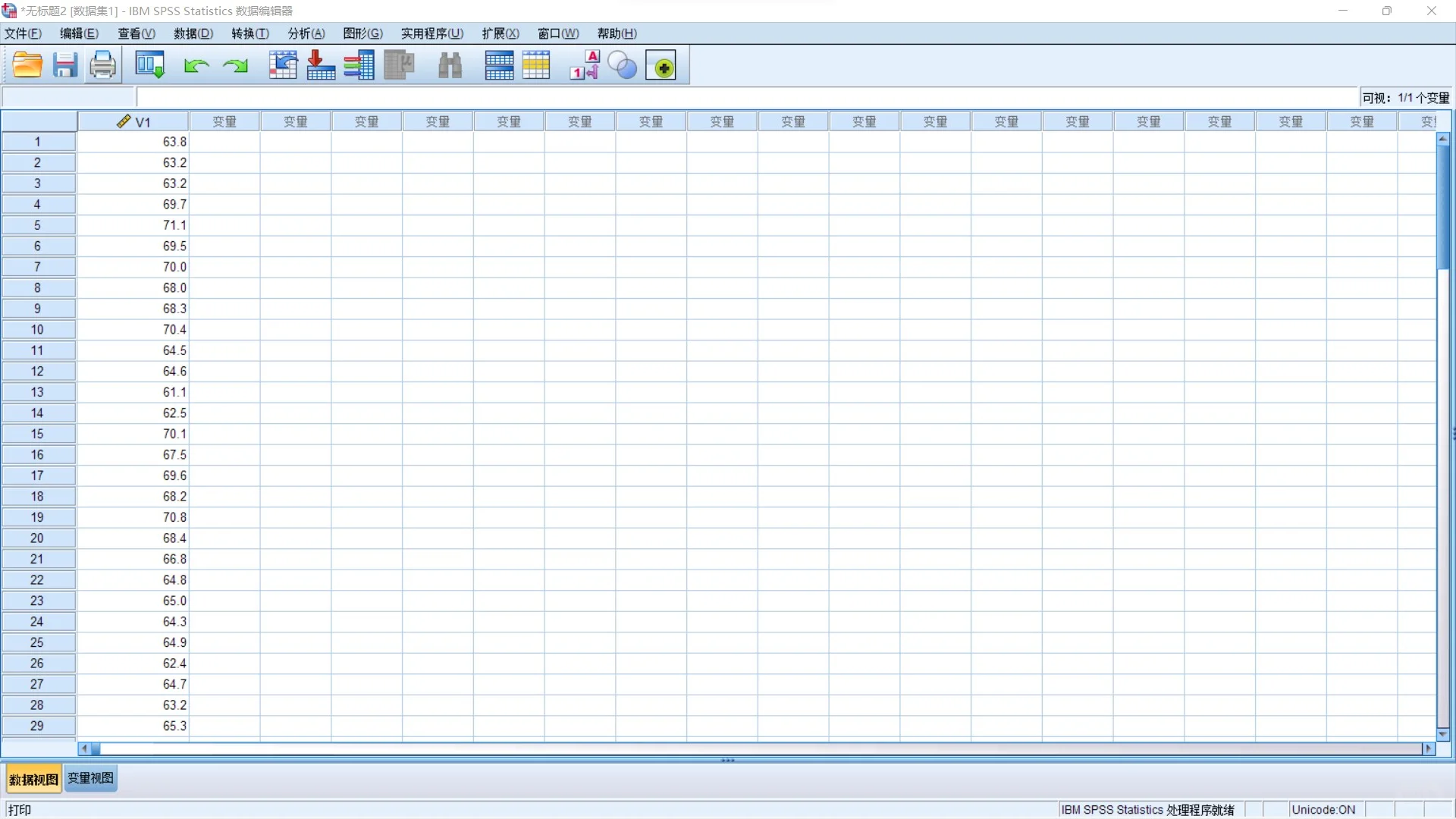Toggle the Value labels icon
1456x819 pixels.
click(x=584, y=66)
